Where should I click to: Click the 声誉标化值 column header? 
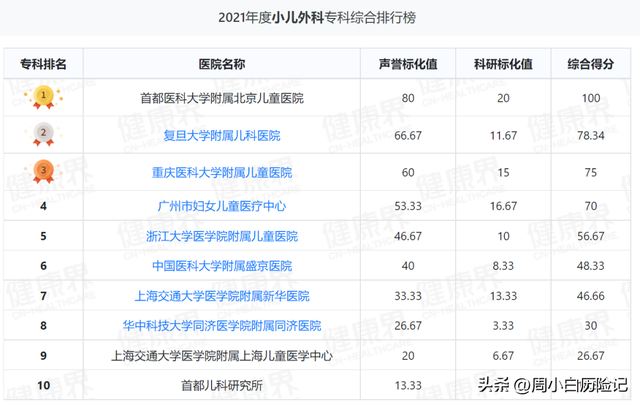click(408, 64)
